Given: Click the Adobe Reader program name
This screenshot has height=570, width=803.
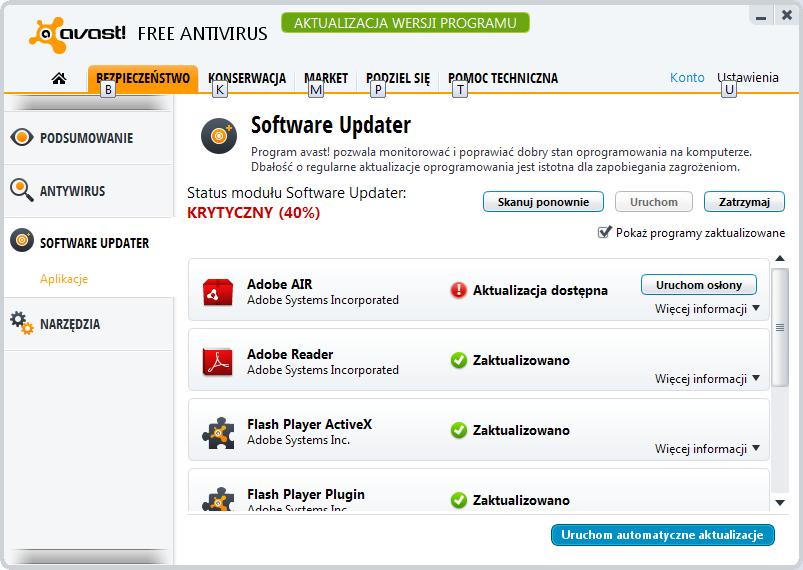Looking at the screenshot, I should coord(290,354).
